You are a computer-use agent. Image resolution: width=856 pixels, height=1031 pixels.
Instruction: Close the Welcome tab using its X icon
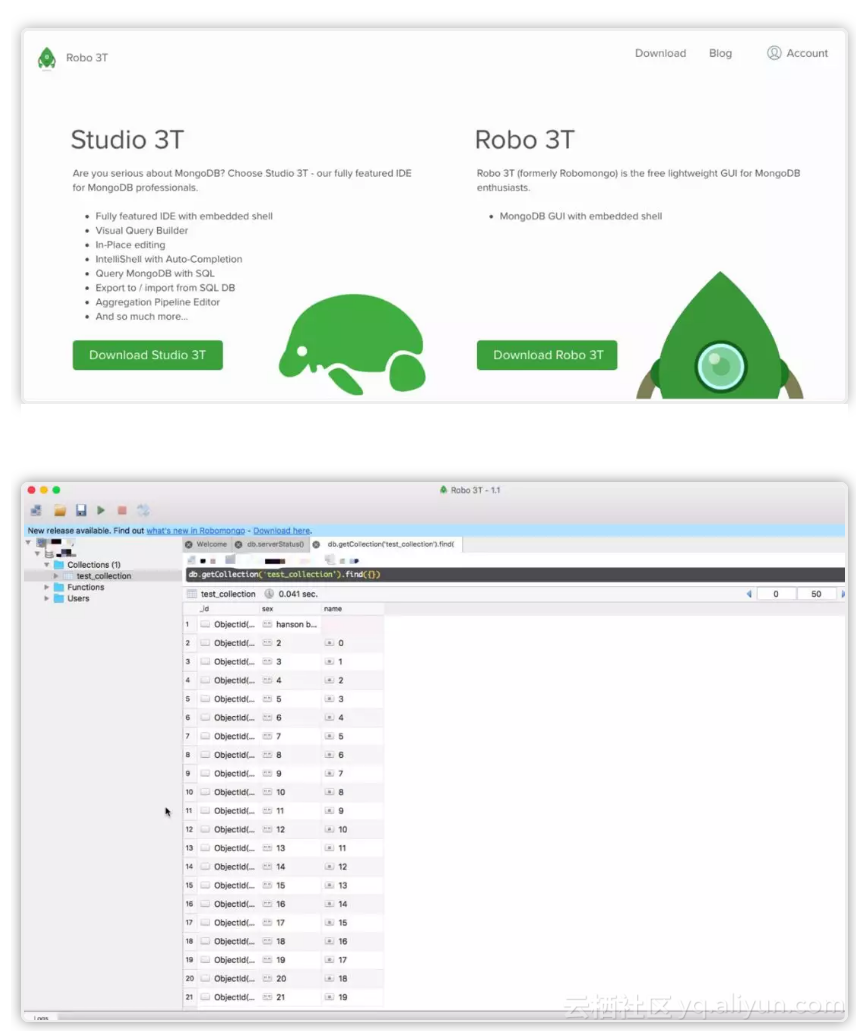pyautogui.click(x=189, y=544)
